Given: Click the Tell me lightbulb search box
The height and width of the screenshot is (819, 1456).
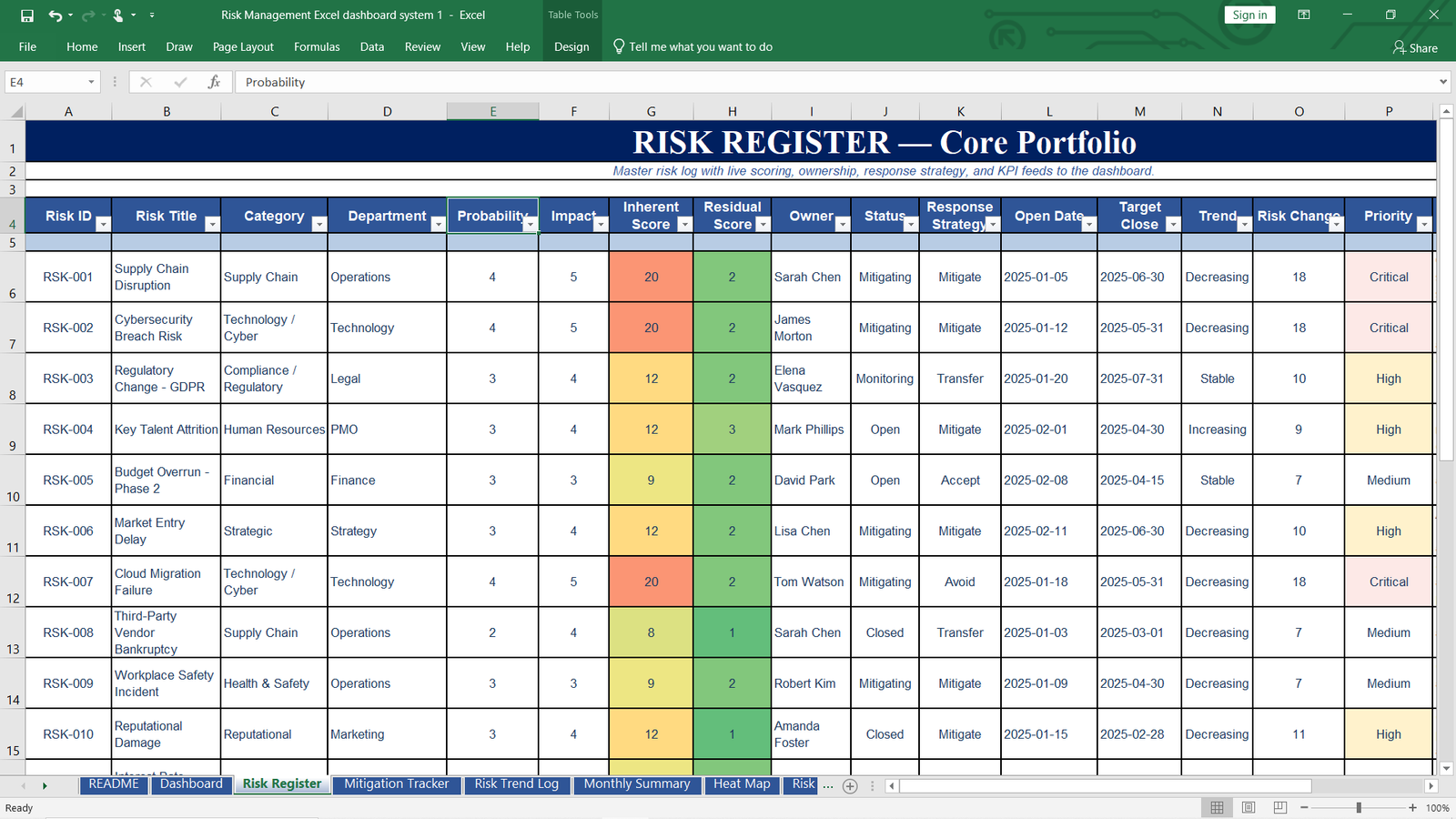Looking at the screenshot, I should click(693, 47).
